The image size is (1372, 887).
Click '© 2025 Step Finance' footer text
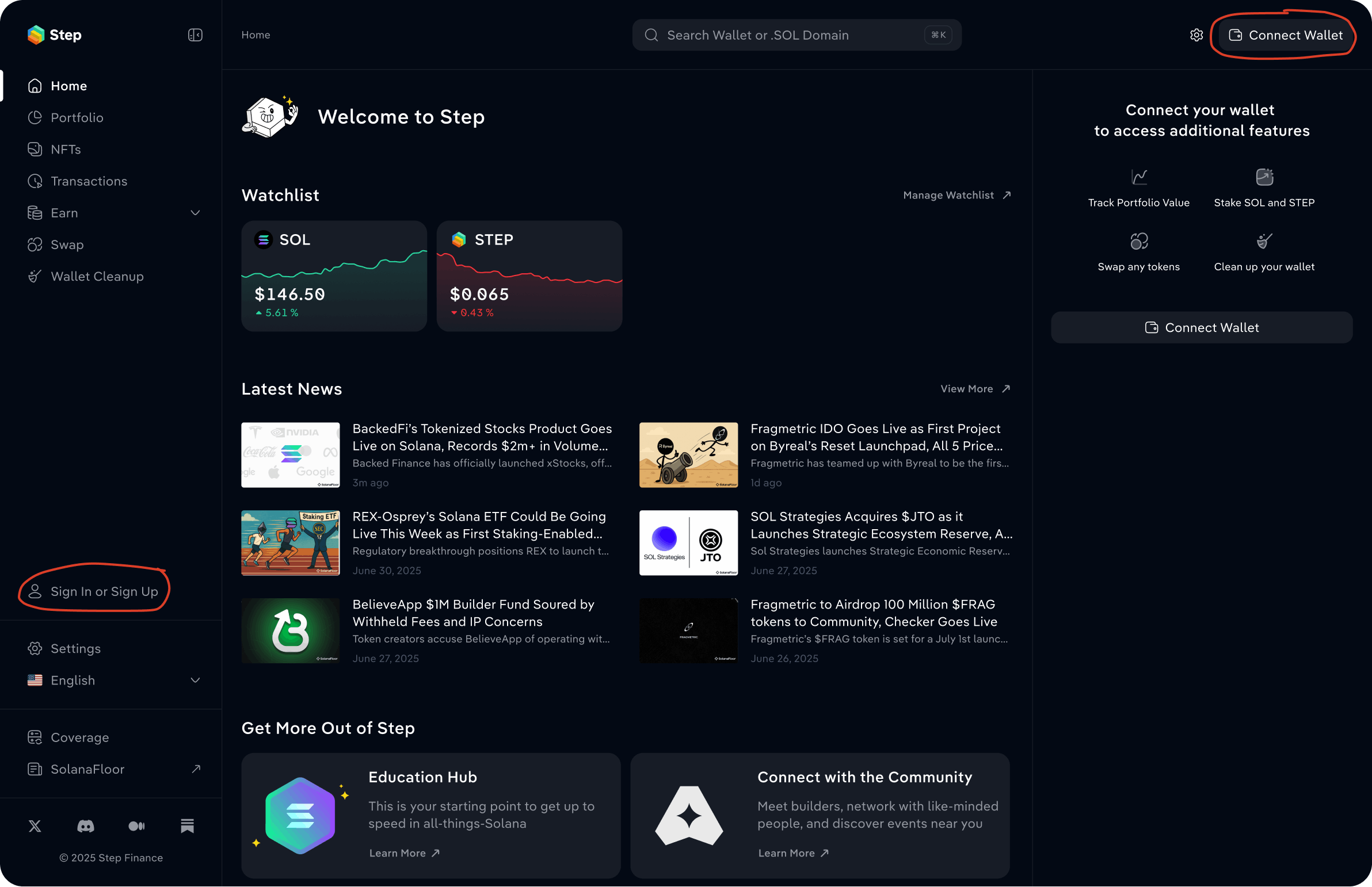[x=111, y=858]
